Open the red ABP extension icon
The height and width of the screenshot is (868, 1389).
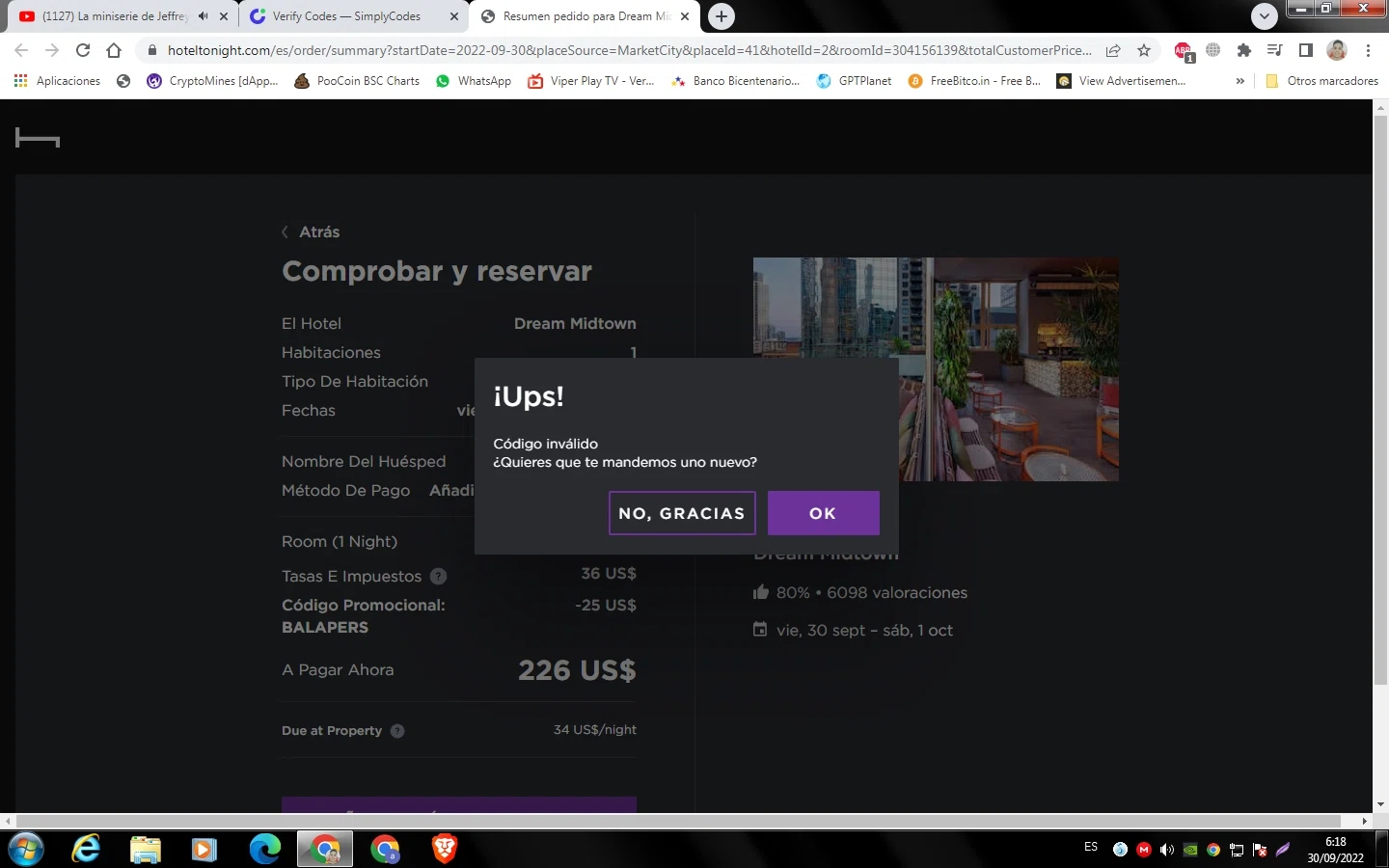pyautogui.click(x=1184, y=51)
